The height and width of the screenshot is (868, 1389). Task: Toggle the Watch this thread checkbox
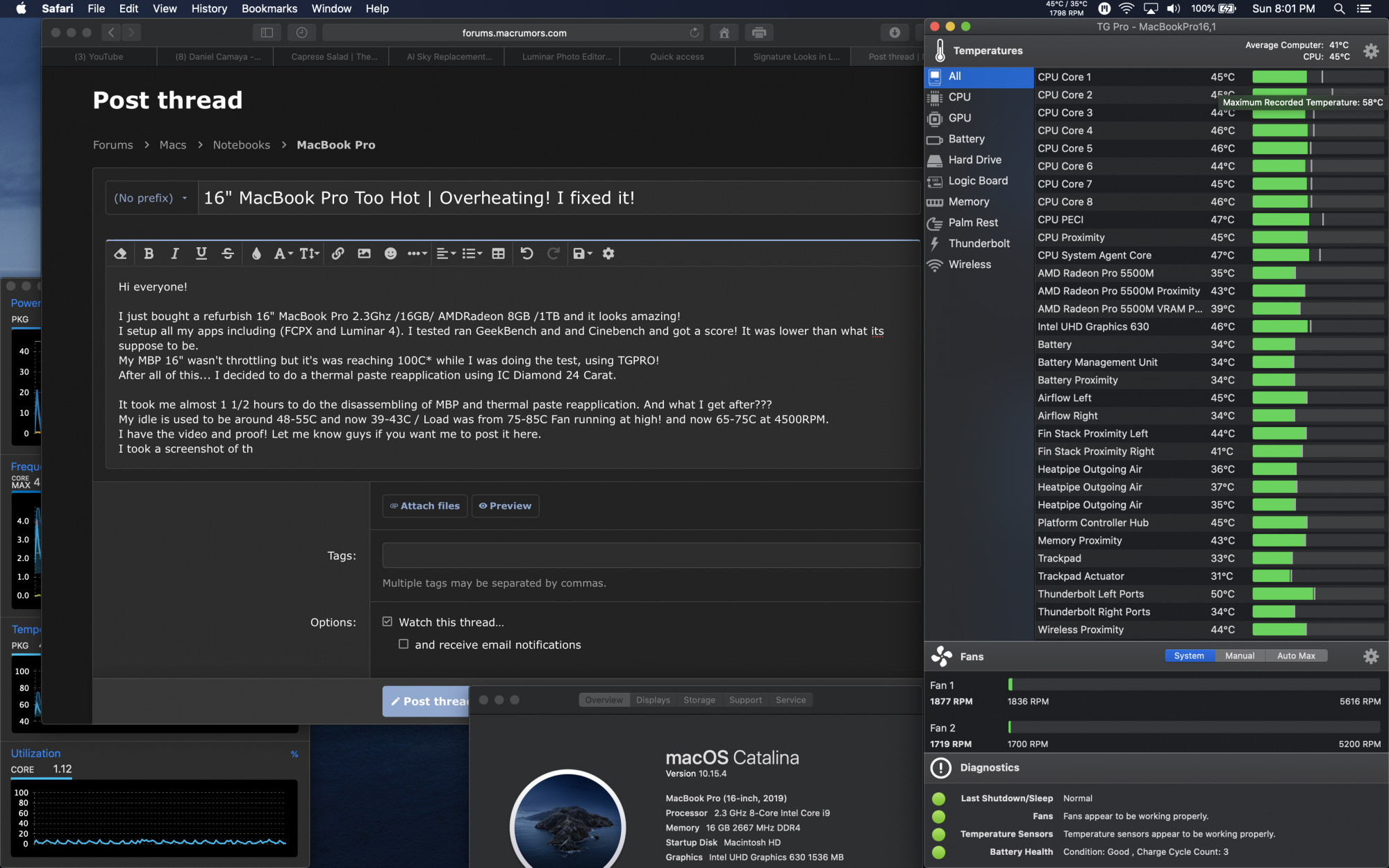point(388,621)
